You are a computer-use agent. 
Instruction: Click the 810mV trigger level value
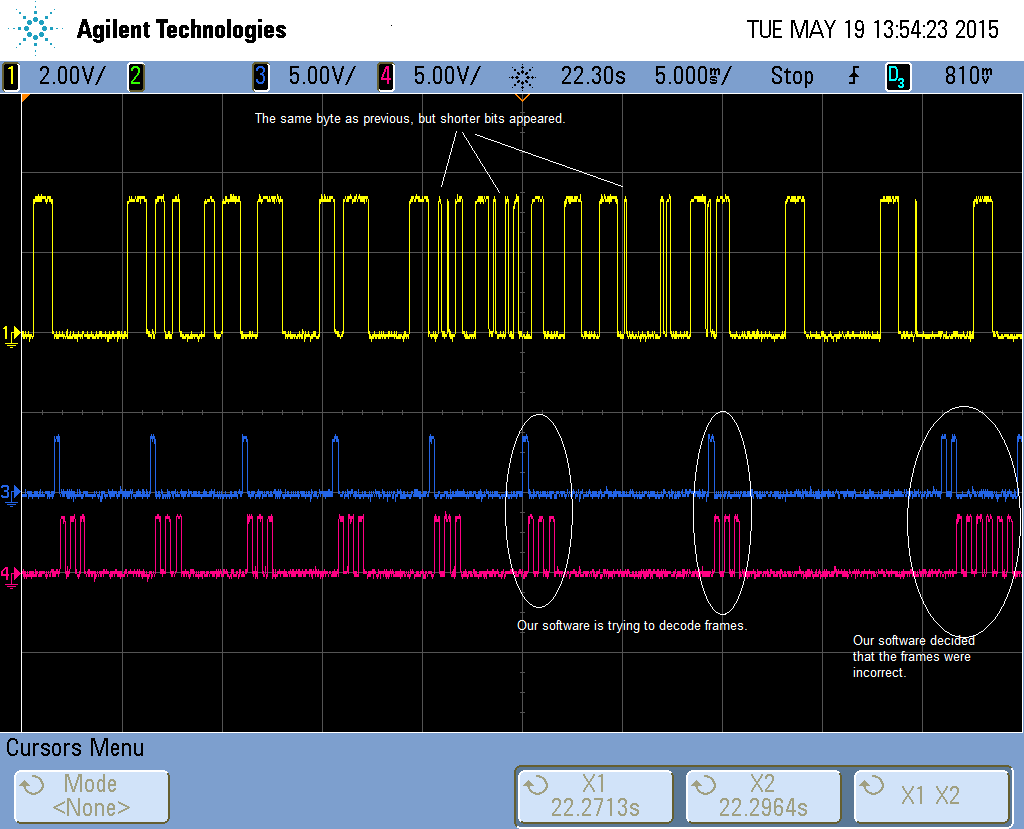(968, 76)
